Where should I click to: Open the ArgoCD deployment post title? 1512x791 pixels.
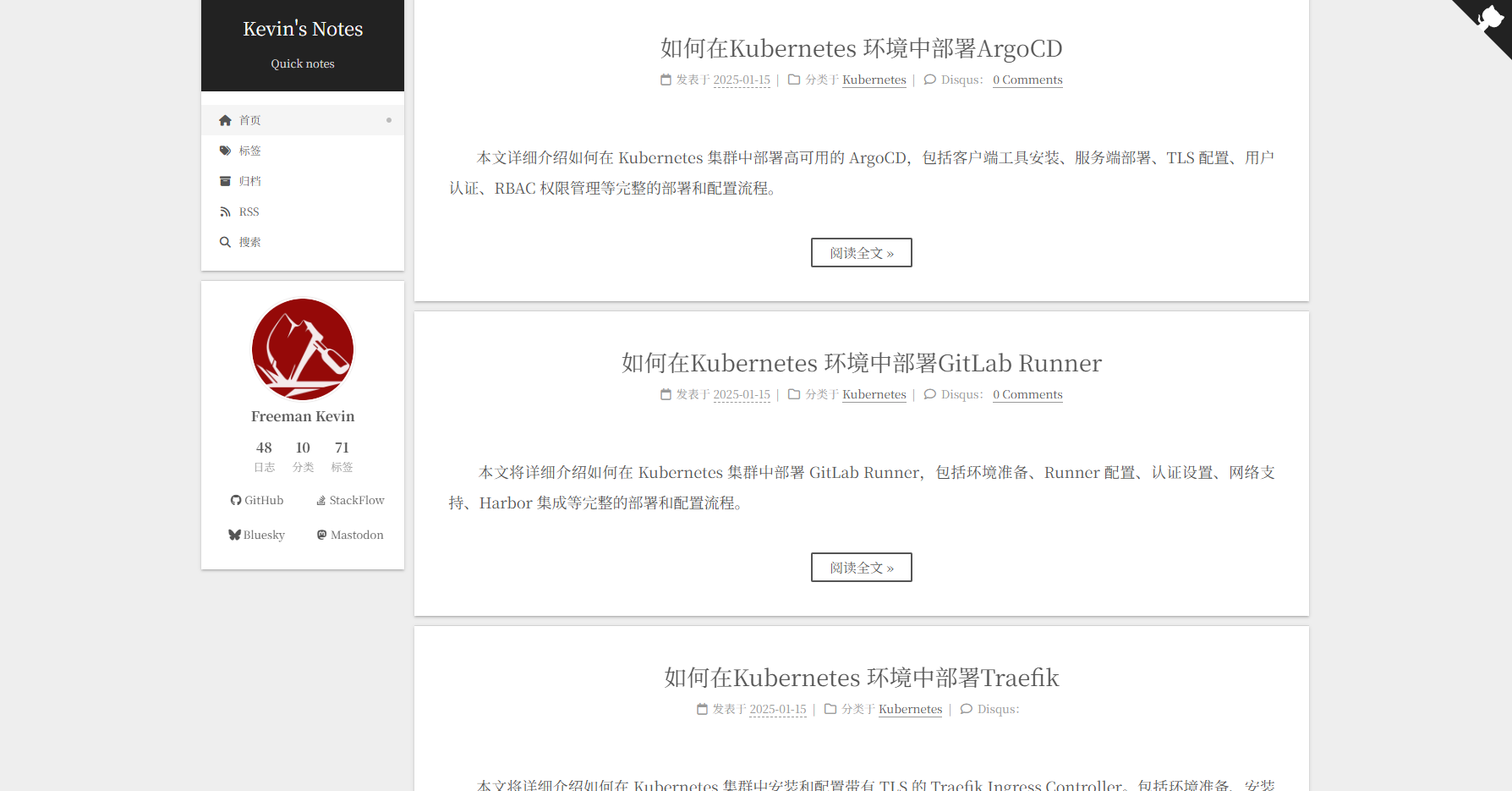pyautogui.click(x=861, y=48)
